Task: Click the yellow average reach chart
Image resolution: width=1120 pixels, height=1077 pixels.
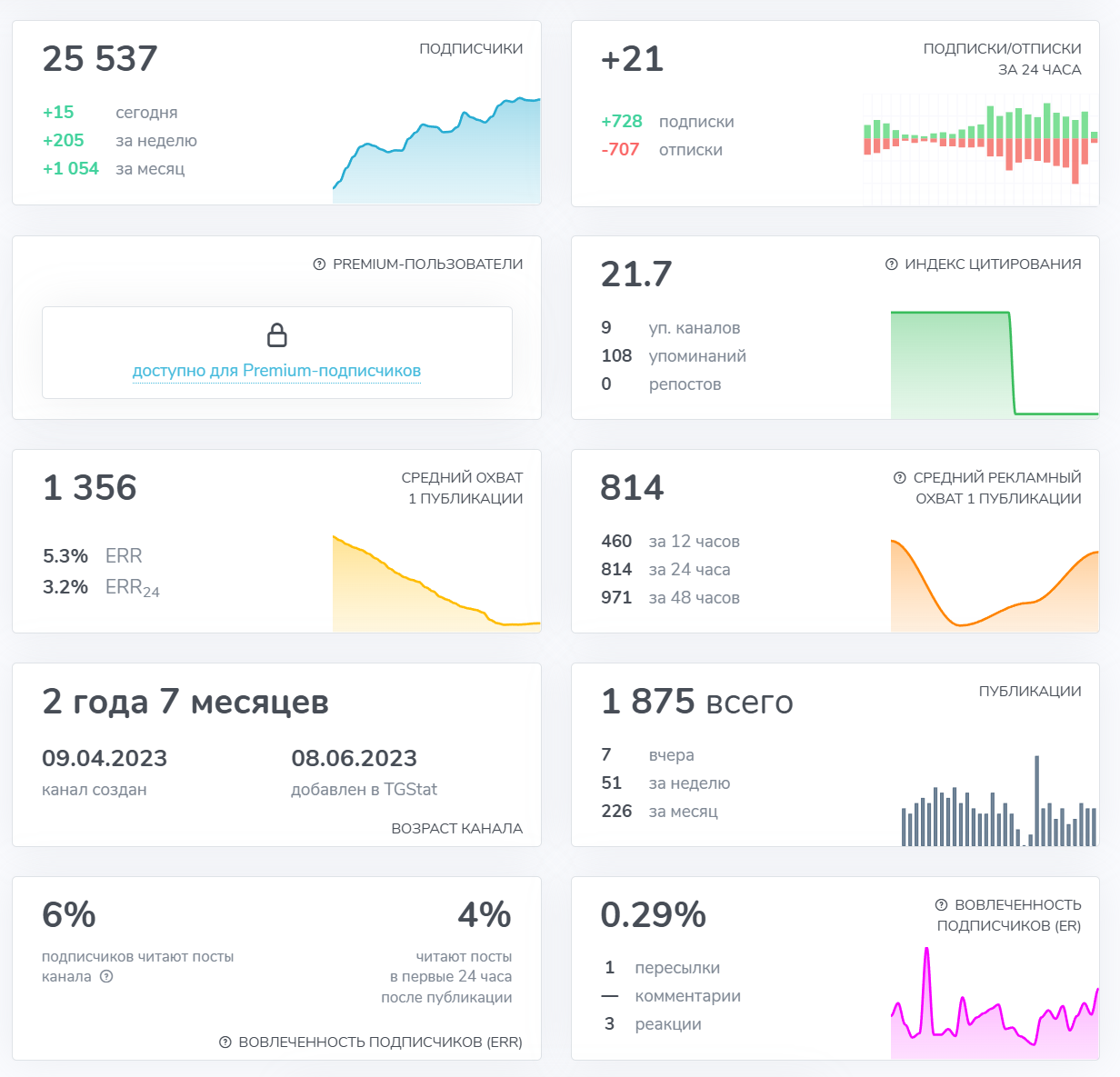Action: click(x=436, y=586)
